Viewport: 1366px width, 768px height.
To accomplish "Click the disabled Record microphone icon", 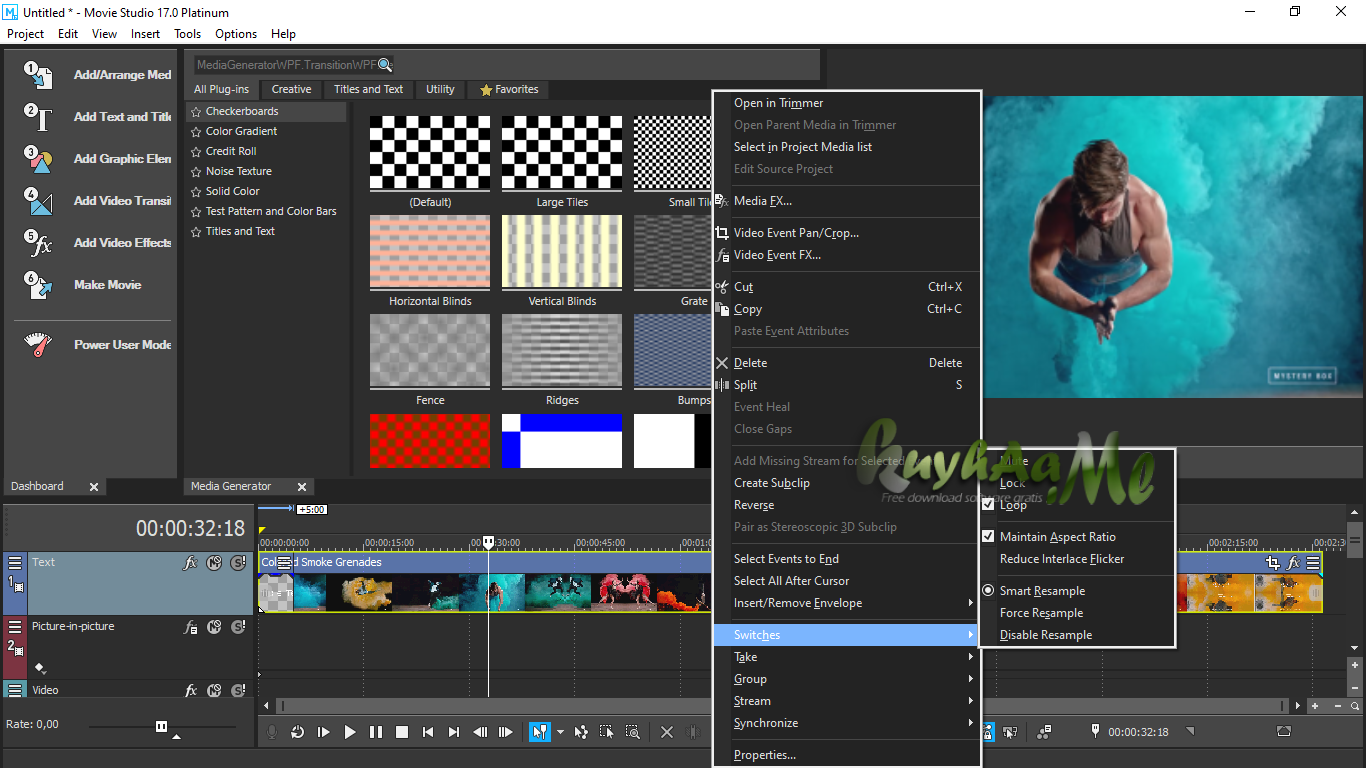I will click(x=271, y=732).
